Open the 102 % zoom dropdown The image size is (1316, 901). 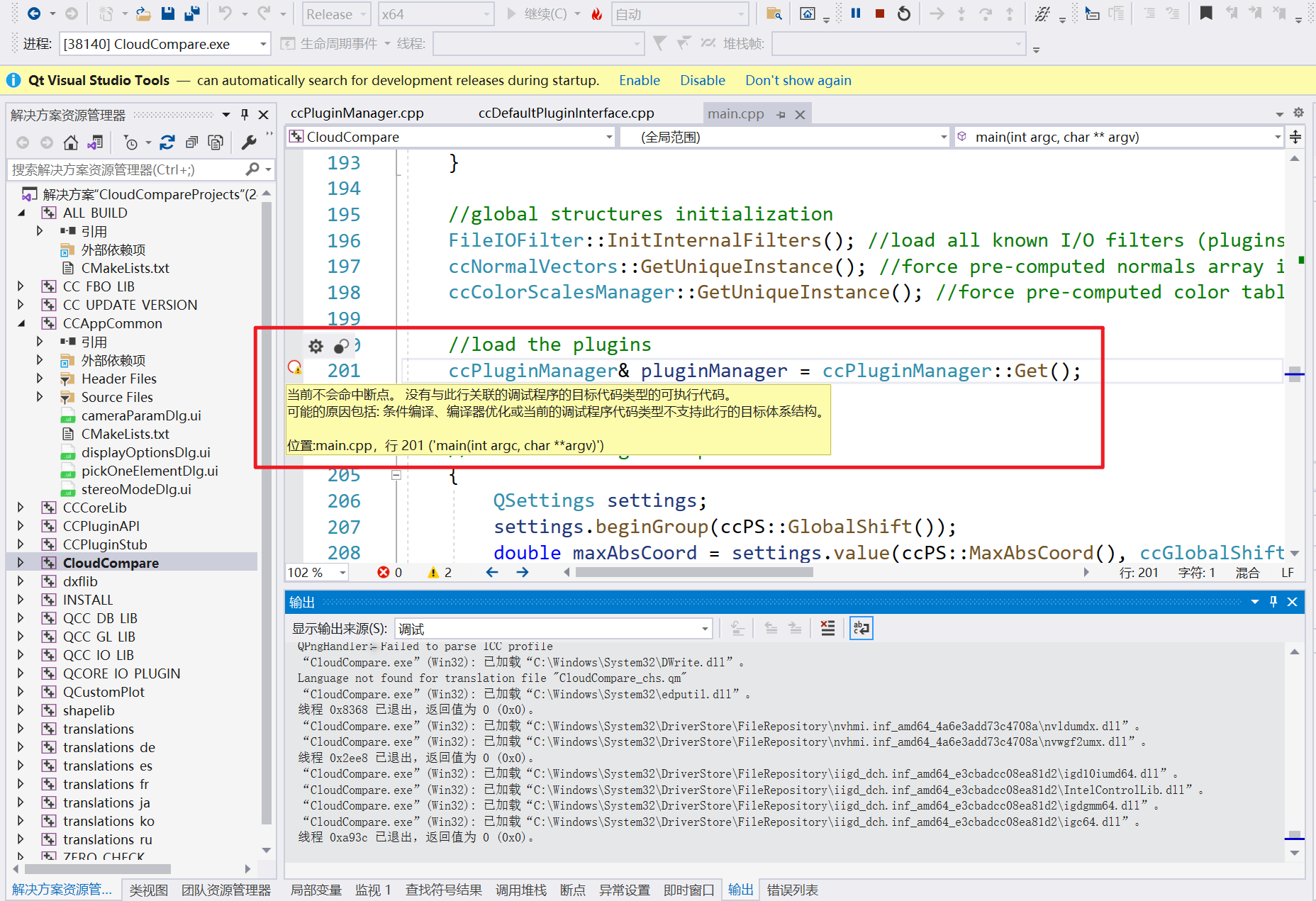pyautogui.click(x=317, y=573)
